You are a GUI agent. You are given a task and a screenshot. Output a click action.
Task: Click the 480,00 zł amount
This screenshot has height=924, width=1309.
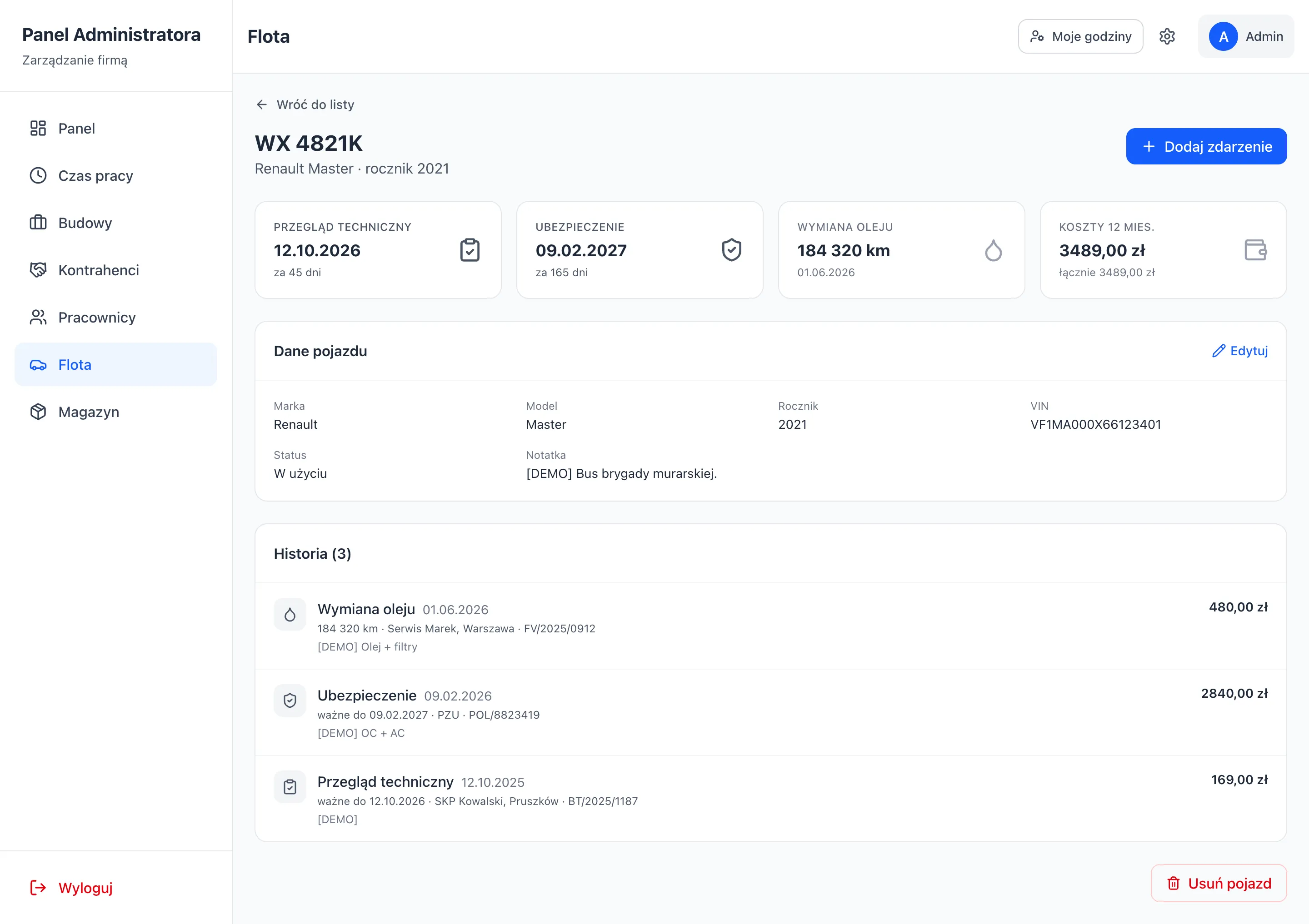pos(1238,607)
